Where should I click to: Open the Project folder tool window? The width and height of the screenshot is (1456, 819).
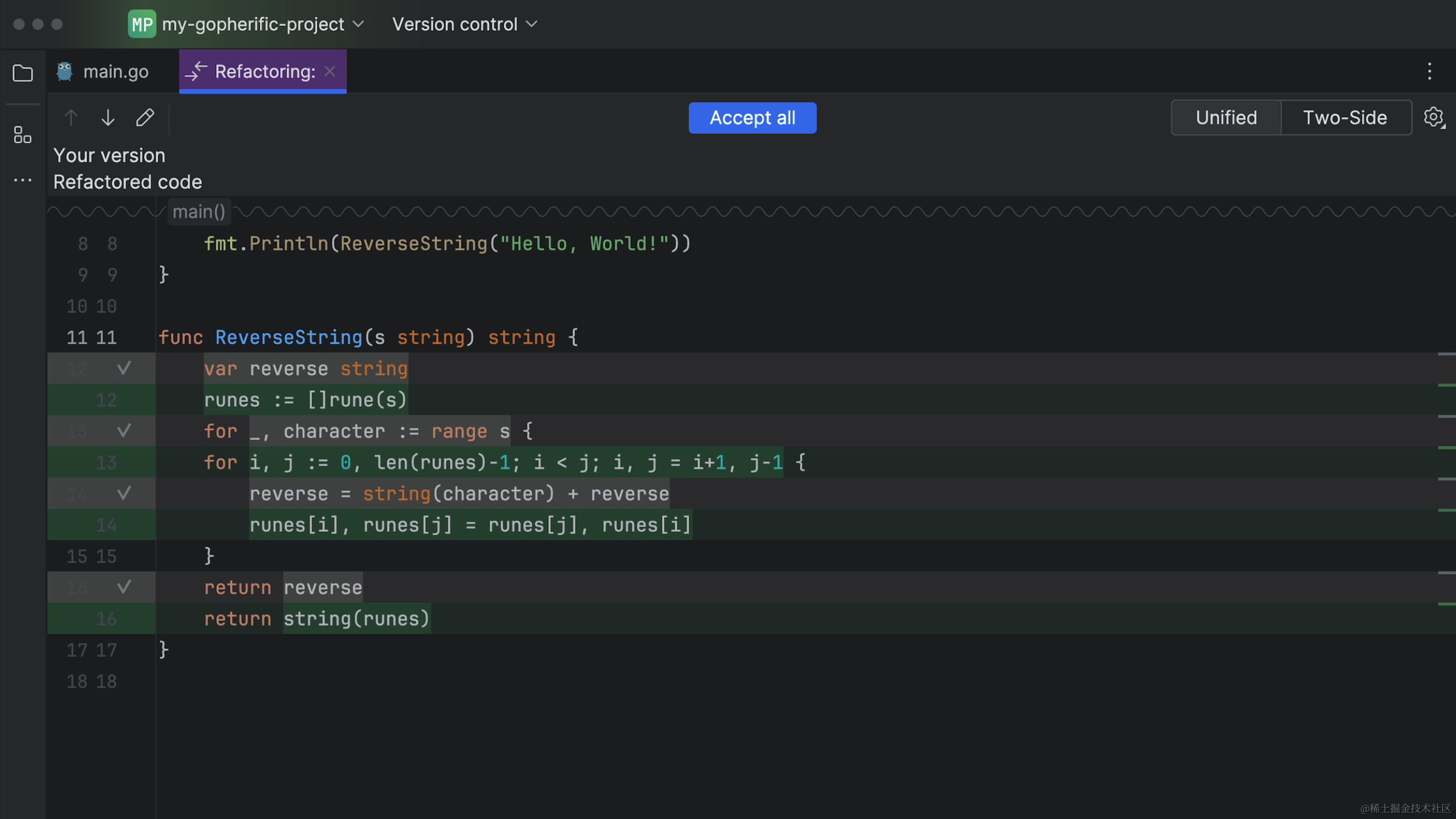(23, 73)
